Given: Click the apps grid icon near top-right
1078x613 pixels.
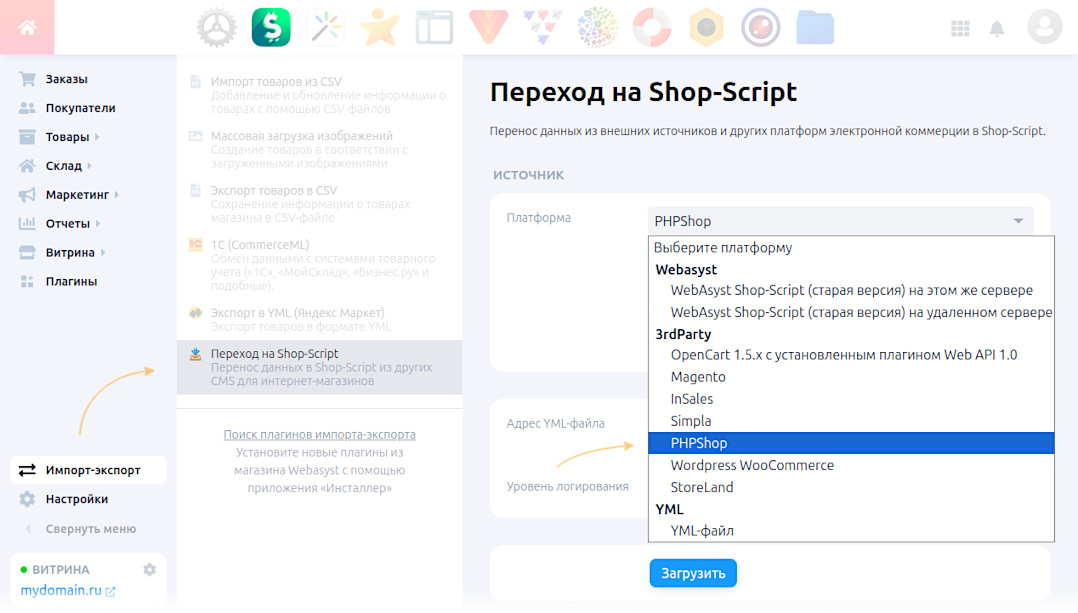Looking at the screenshot, I should pos(960,29).
